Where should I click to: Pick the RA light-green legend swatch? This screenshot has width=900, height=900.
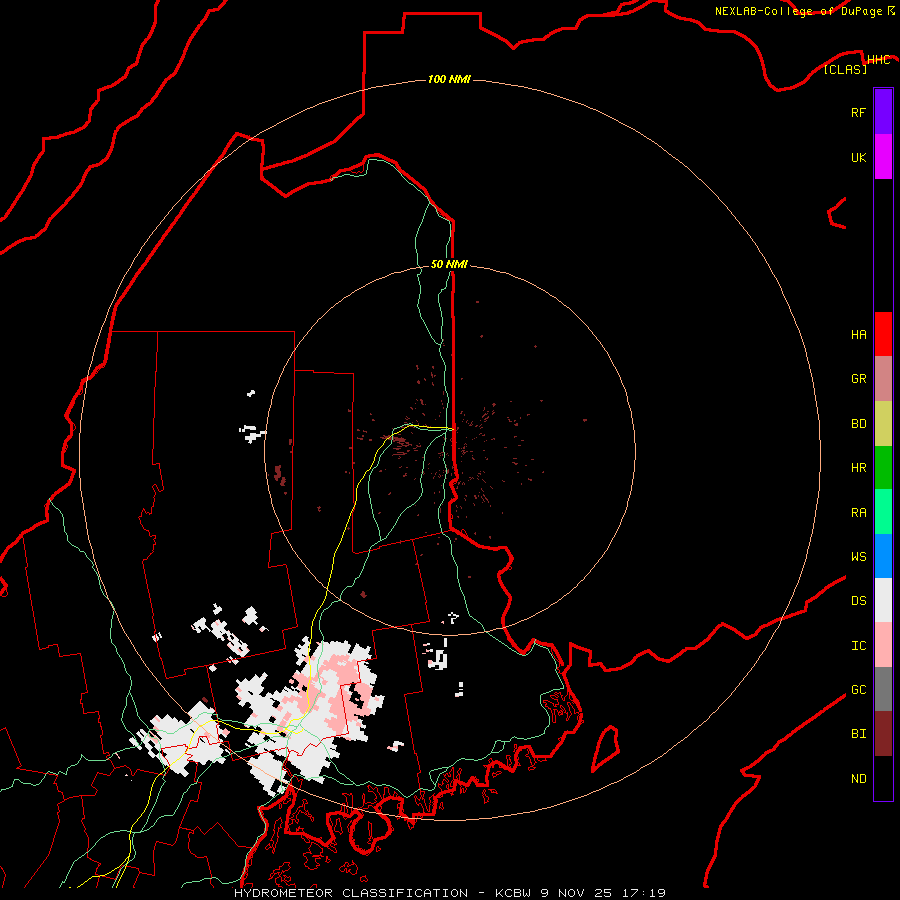pos(883,512)
